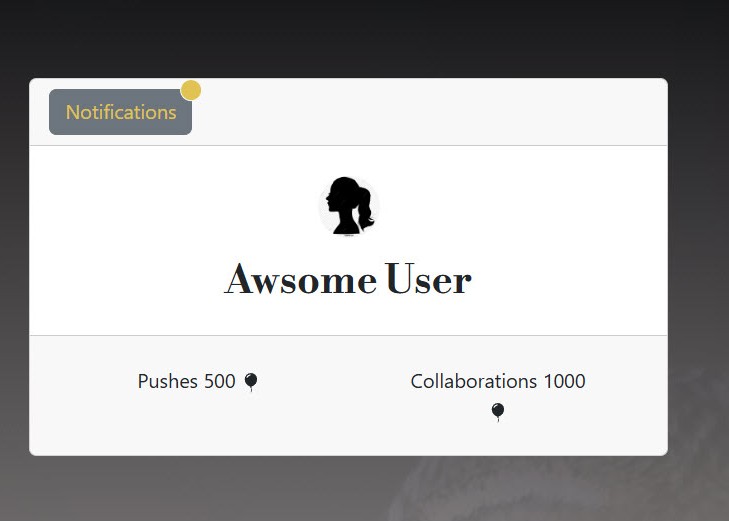Click the yellow notification badge dot
729x521 pixels.
tap(191, 90)
